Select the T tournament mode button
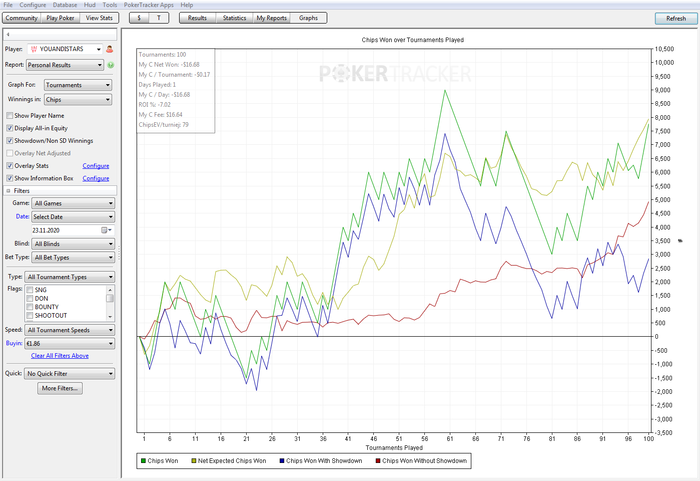The width and height of the screenshot is (700, 481). point(159,18)
